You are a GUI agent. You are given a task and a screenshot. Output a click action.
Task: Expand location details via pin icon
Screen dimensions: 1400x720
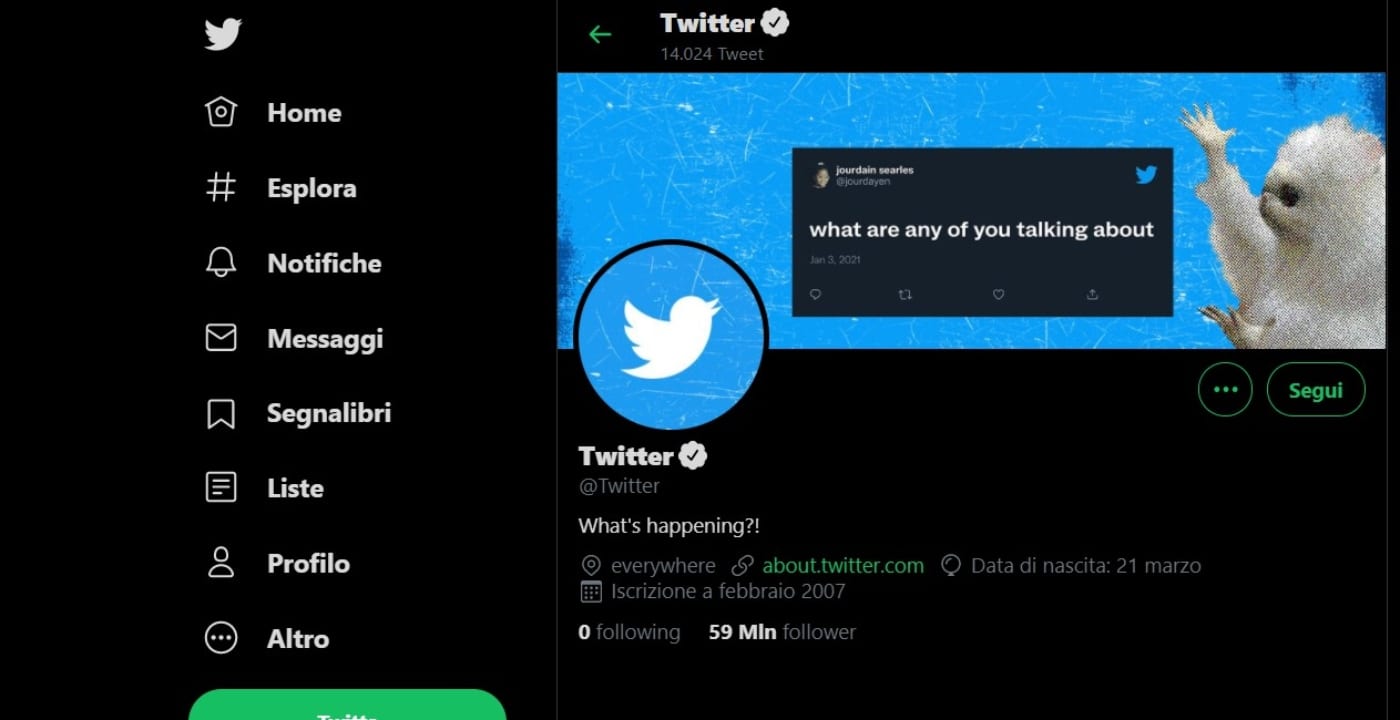[590, 565]
